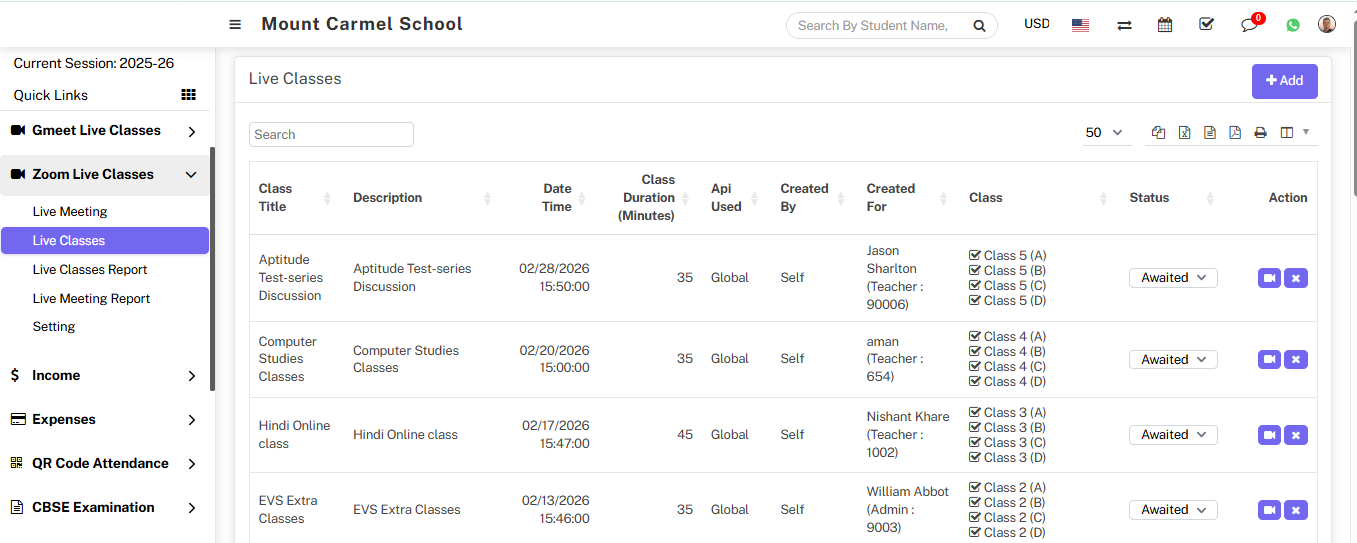This screenshot has width=1357, height=543.
Task: Open Live Classes Report in sidebar
Action: (90, 270)
